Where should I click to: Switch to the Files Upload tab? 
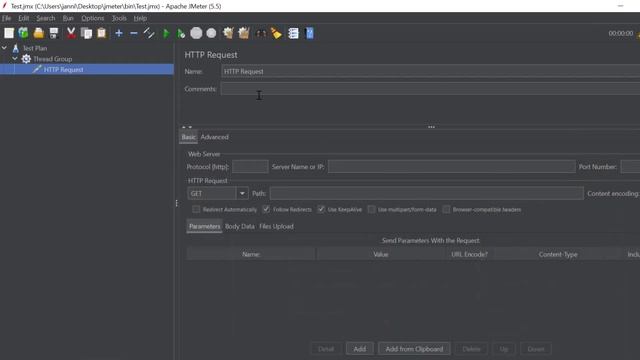pos(276,227)
